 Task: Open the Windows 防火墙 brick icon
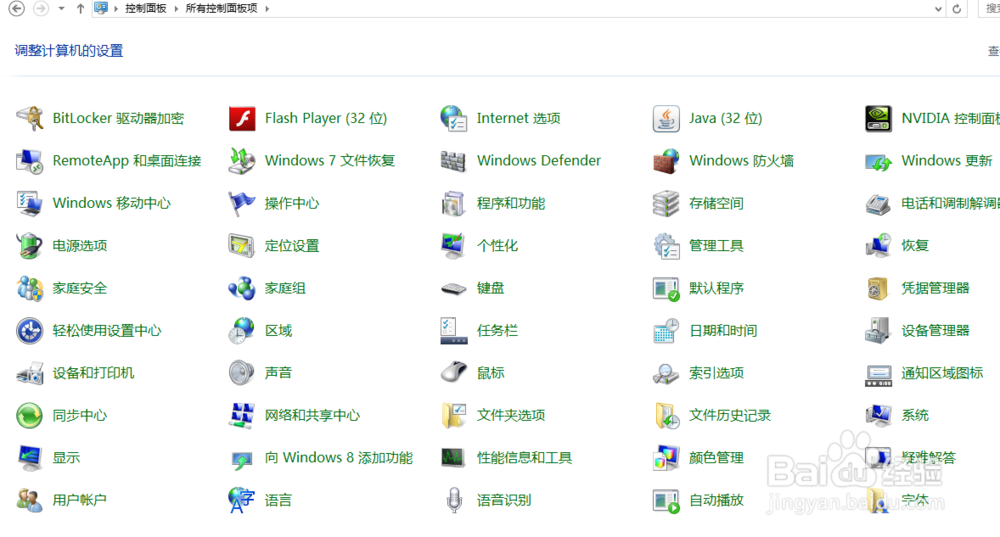[666, 161]
